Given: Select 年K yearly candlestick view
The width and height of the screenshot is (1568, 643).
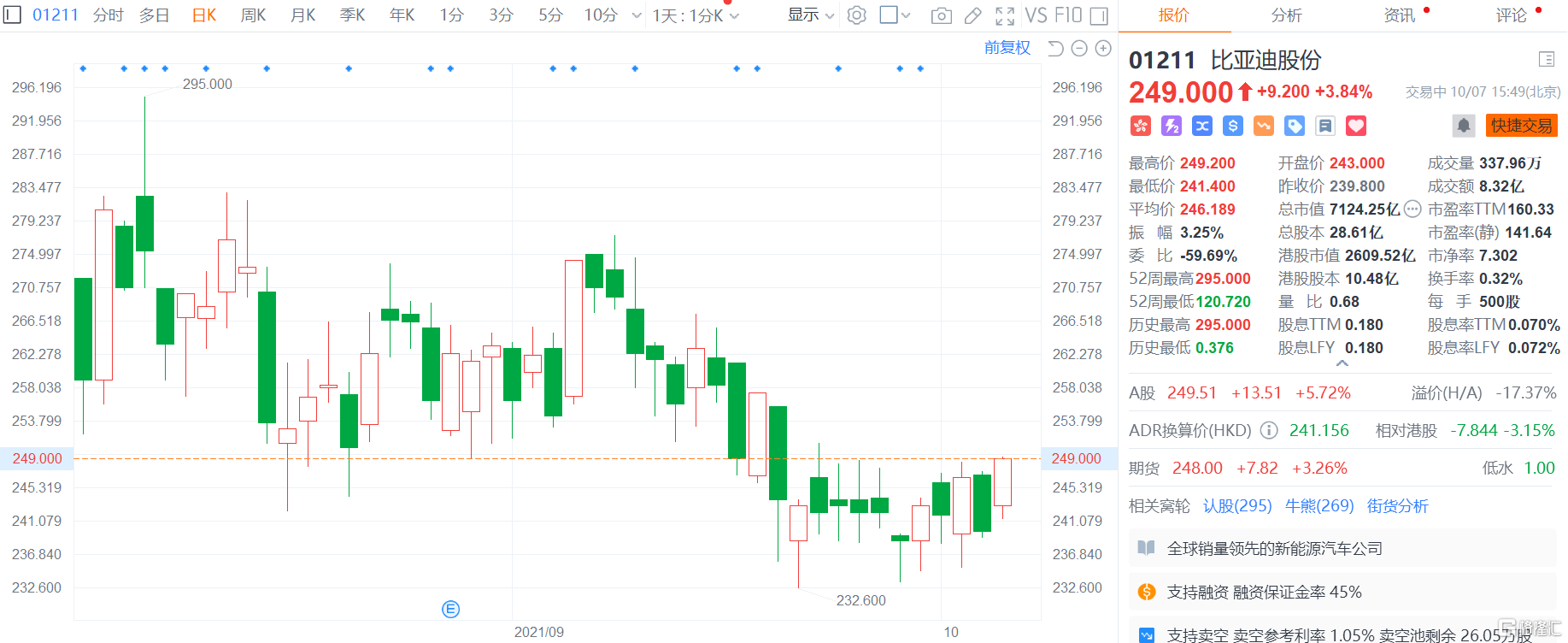Looking at the screenshot, I should coord(402,15).
